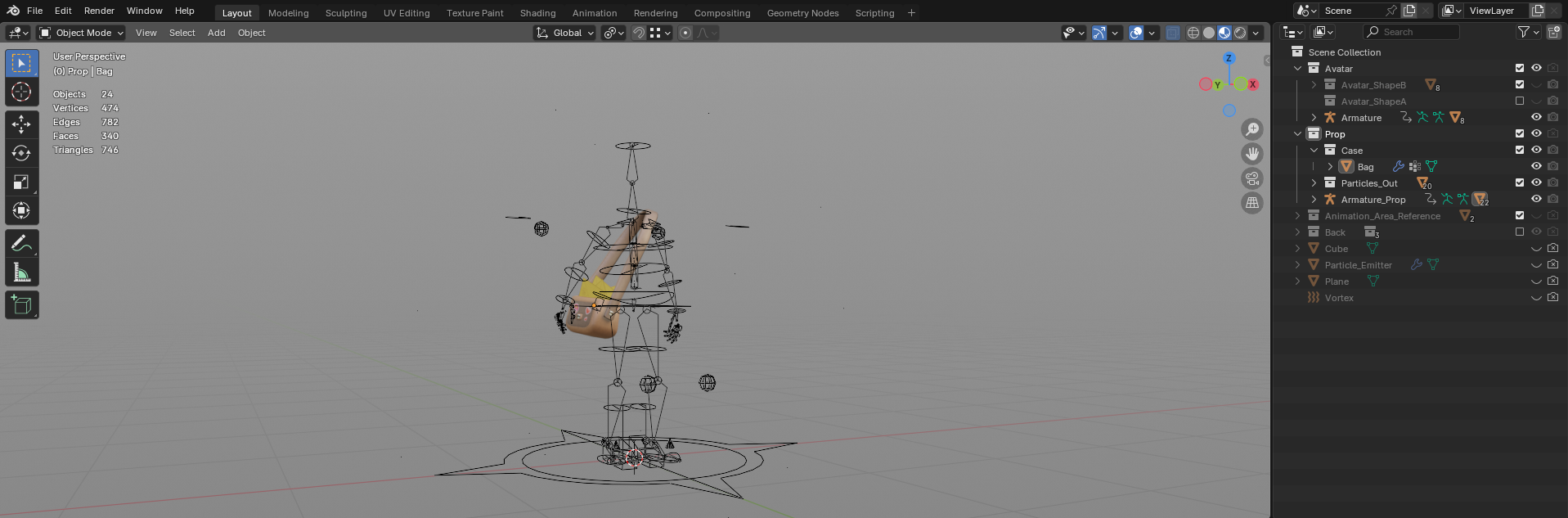Screen dimensions: 1568x518
Task: Switch to orthographic view with the grid icon
Action: 1251,203
